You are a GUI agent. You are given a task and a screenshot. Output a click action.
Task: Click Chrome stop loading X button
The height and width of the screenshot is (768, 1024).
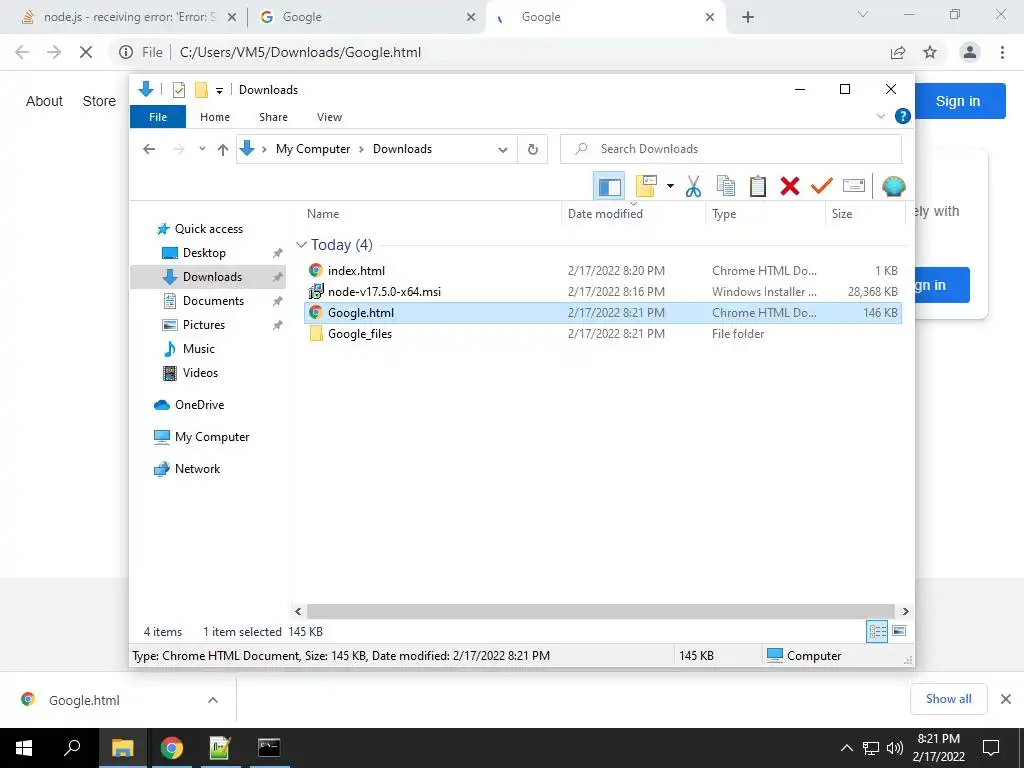click(x=86, y=52)
